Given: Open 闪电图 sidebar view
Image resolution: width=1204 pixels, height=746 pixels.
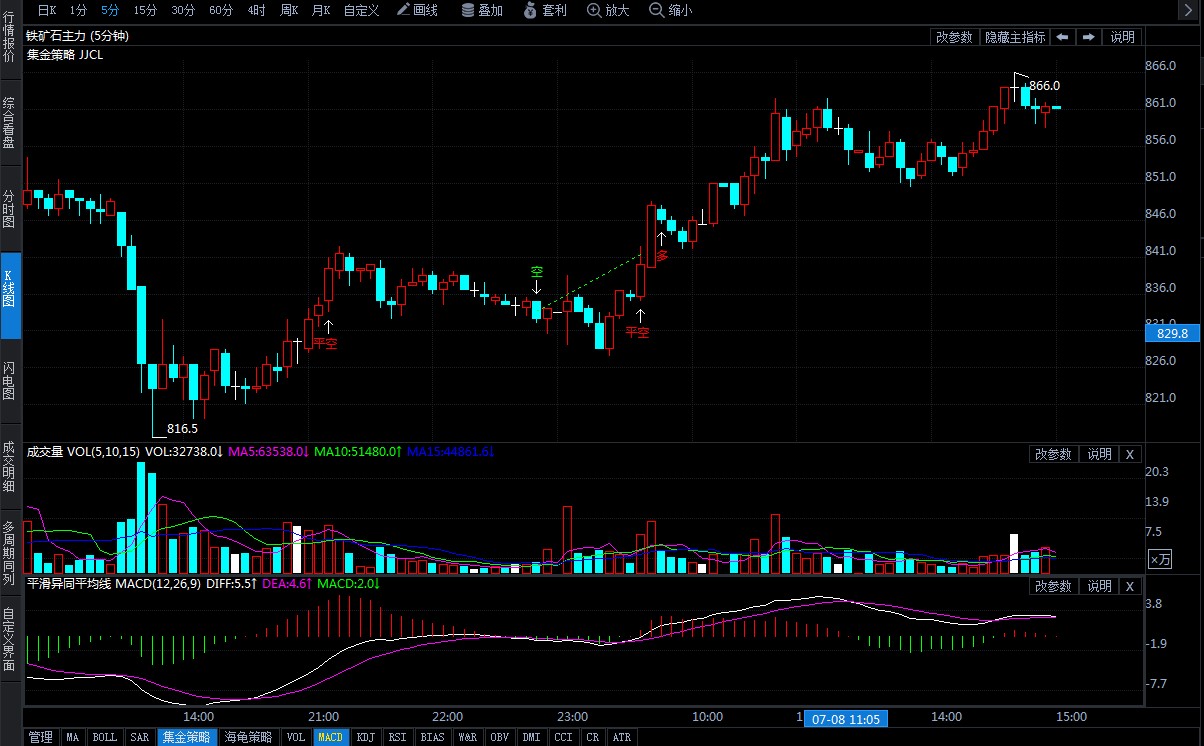Looking at the screenshot, I should [x=10, y=381].
